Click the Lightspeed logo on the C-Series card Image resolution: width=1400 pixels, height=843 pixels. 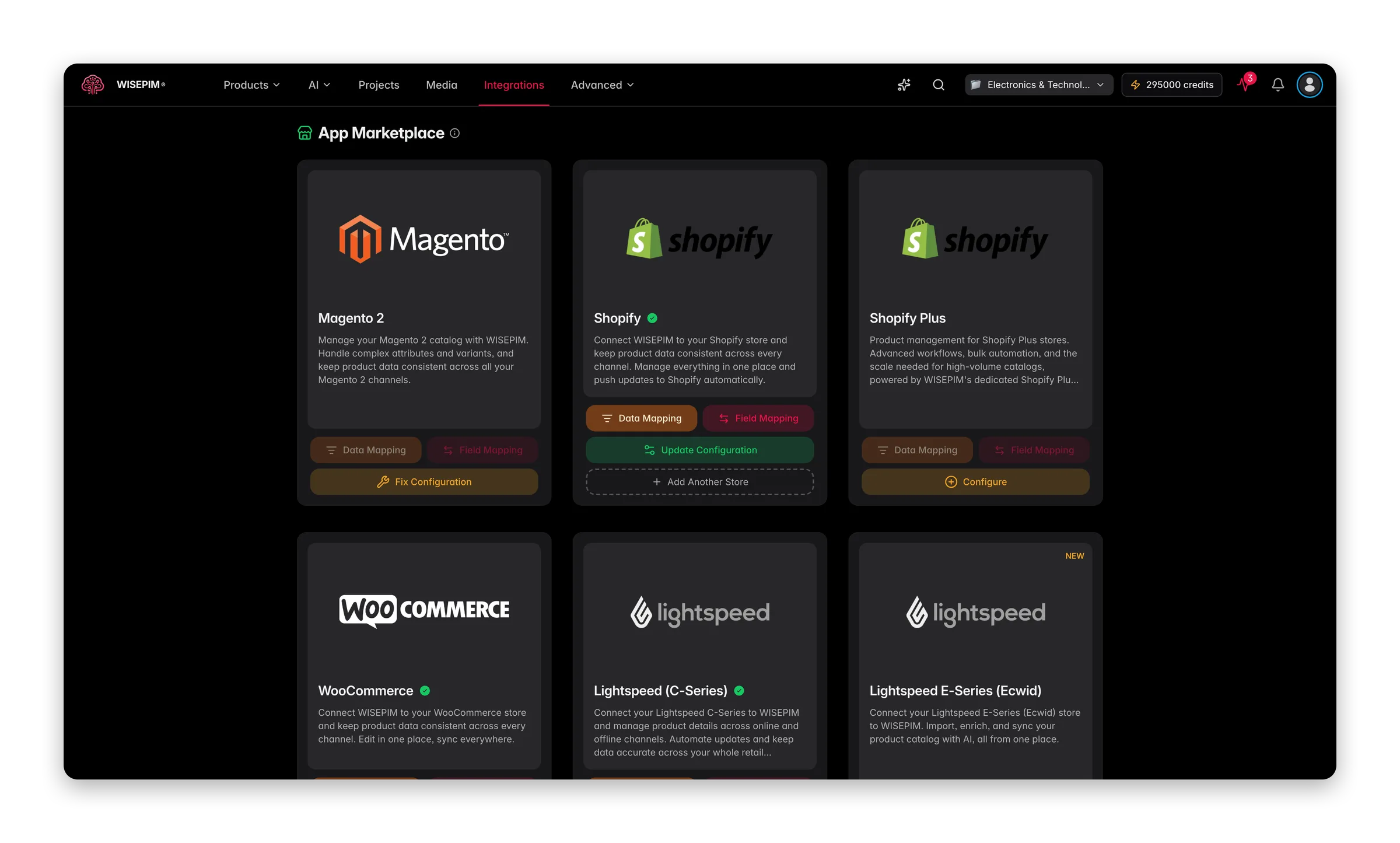click(699, 612)
